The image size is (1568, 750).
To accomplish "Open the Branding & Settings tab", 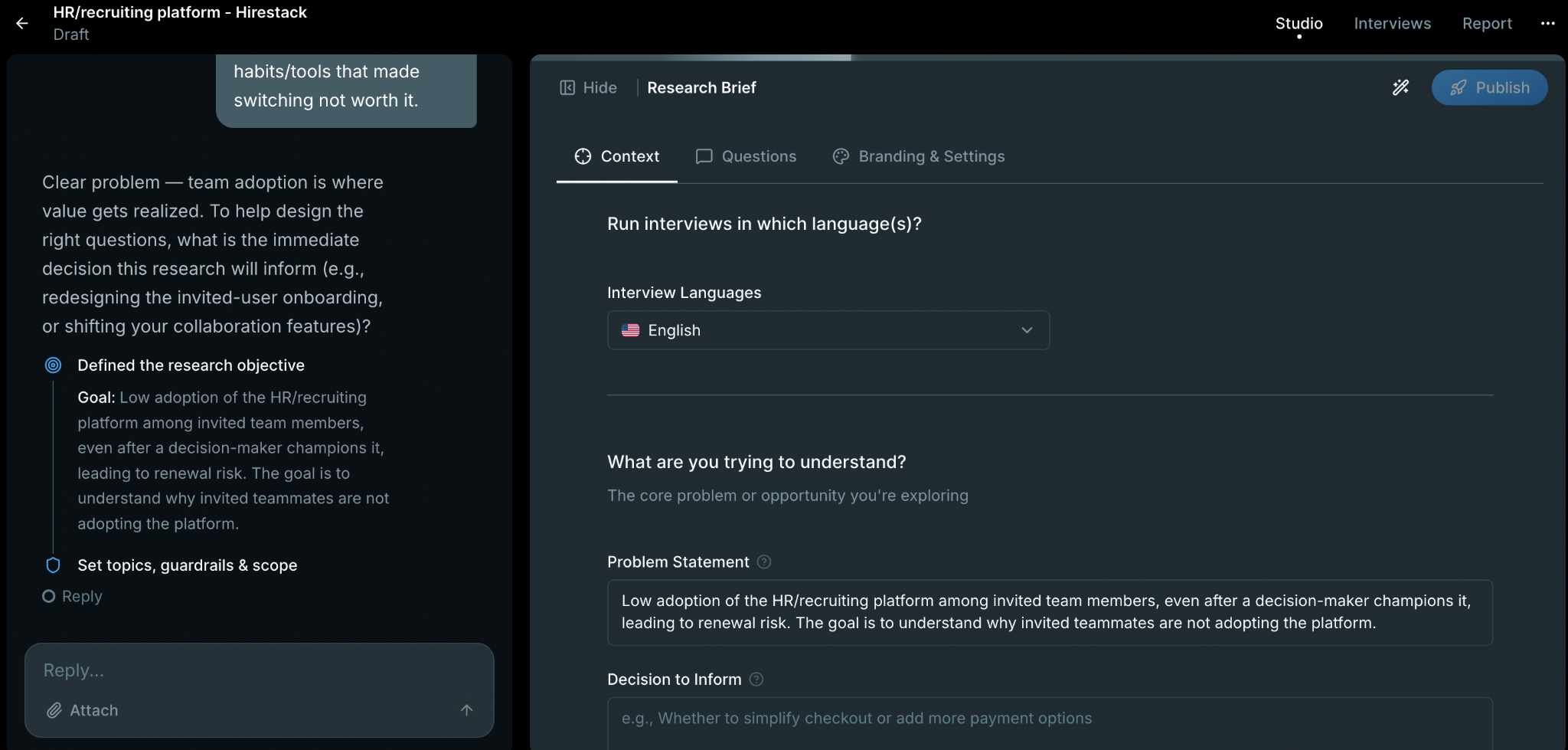I will [919, 156].
